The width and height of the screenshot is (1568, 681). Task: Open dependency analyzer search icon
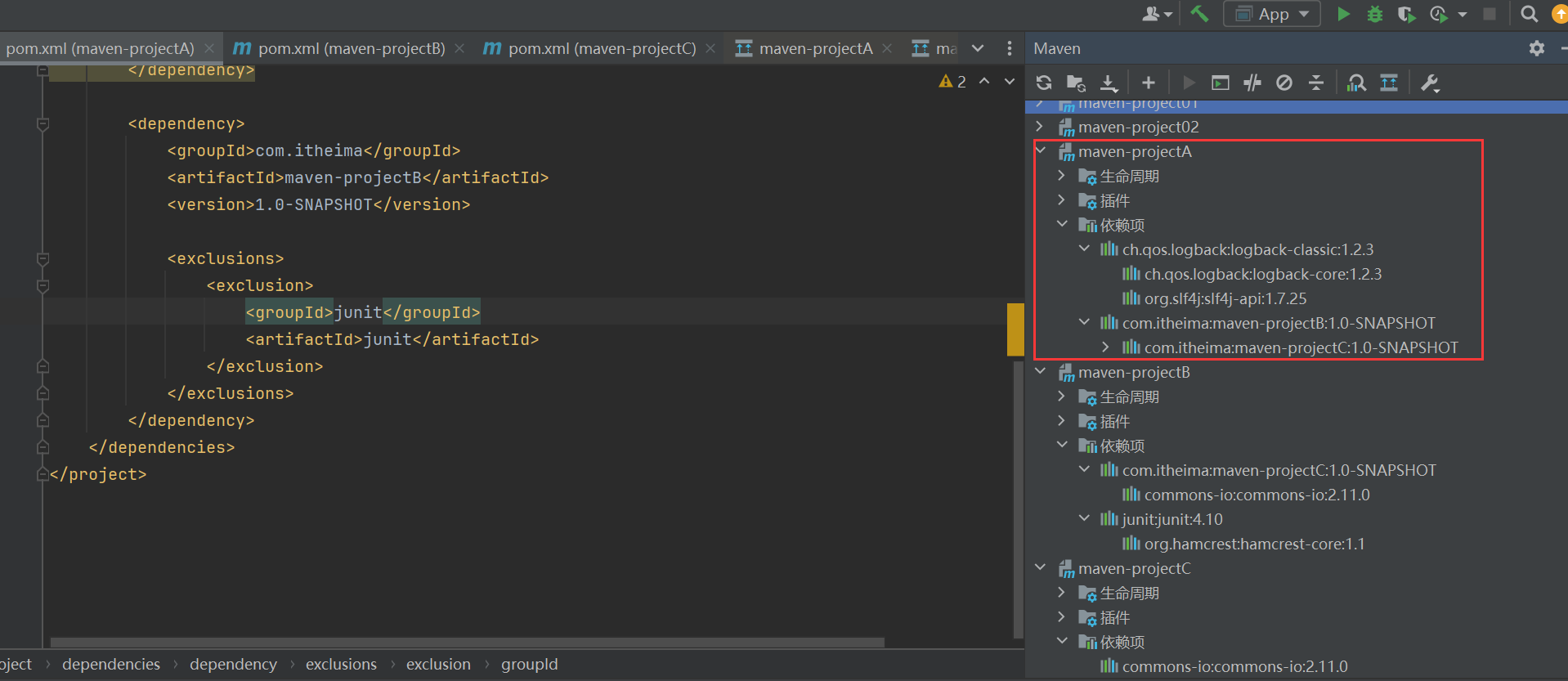point(1356,83)
